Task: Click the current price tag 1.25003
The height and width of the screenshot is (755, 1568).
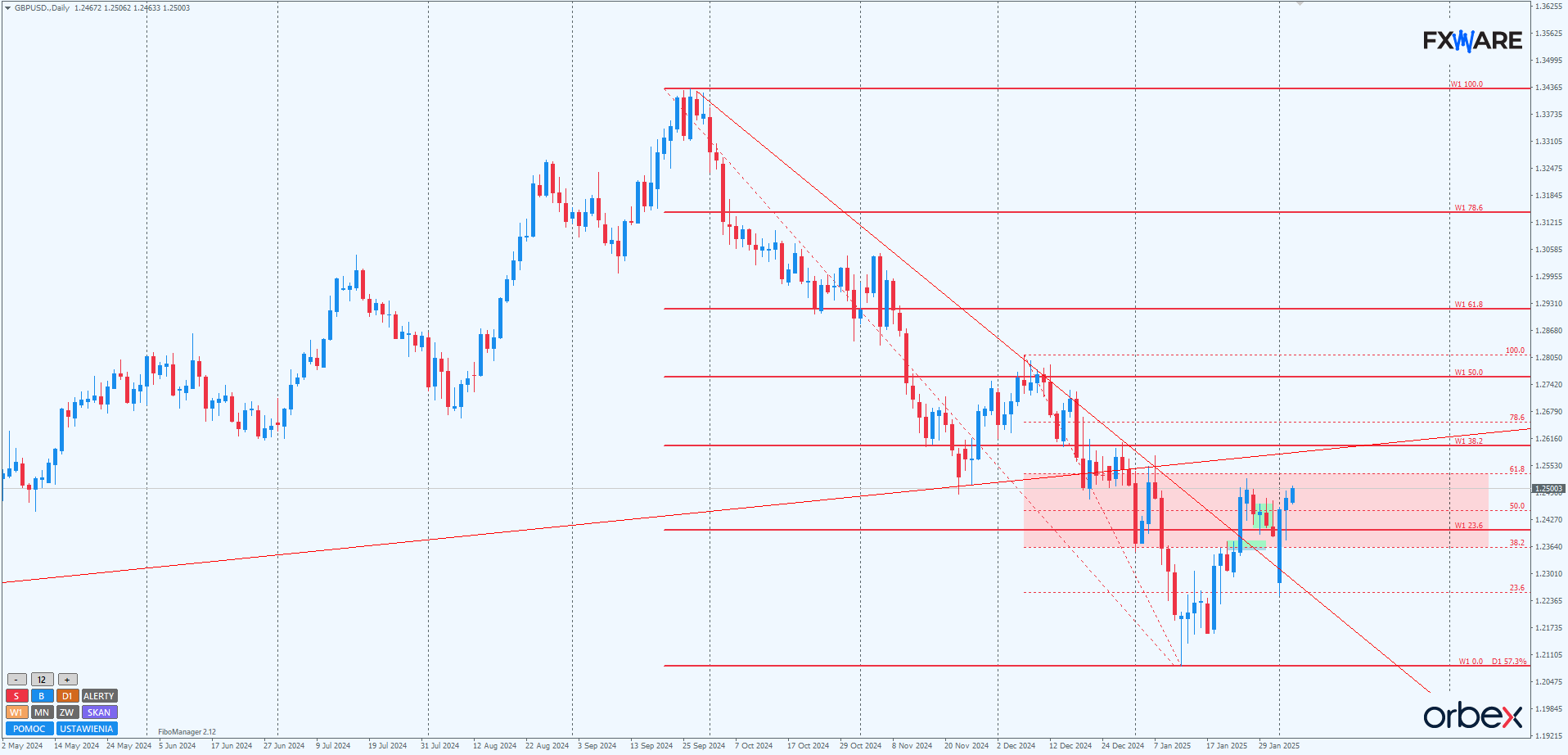Action: pyautogui.click(x=1548, y=489)
